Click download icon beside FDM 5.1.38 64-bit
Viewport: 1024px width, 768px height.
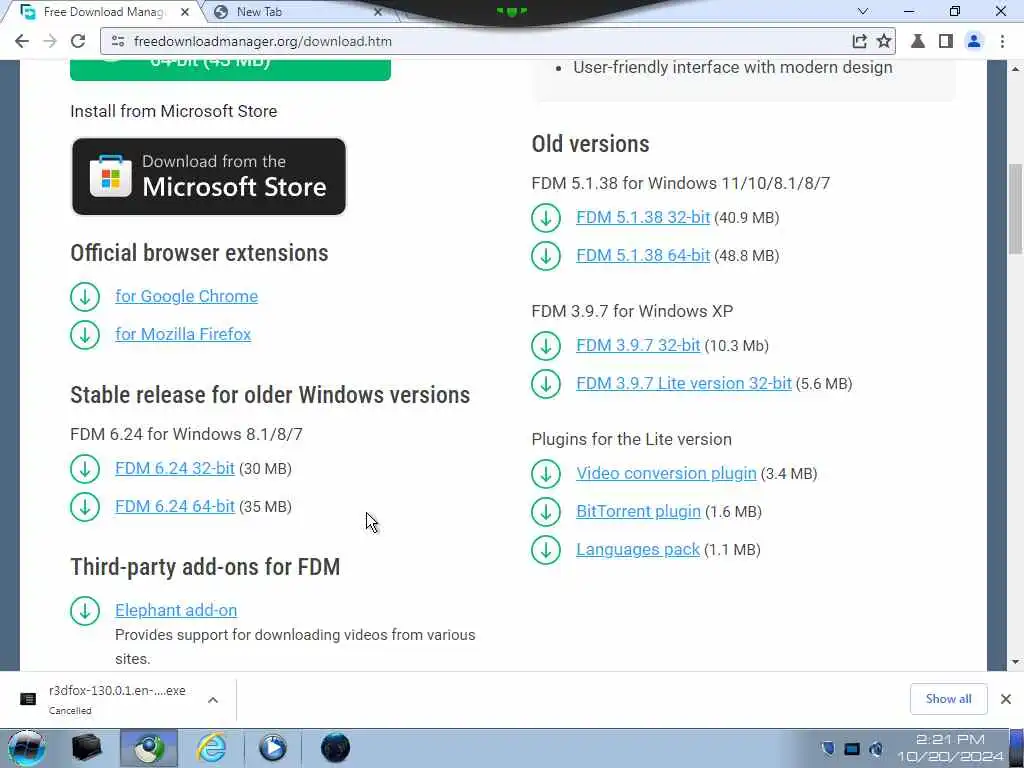click(x=546, y=256)
